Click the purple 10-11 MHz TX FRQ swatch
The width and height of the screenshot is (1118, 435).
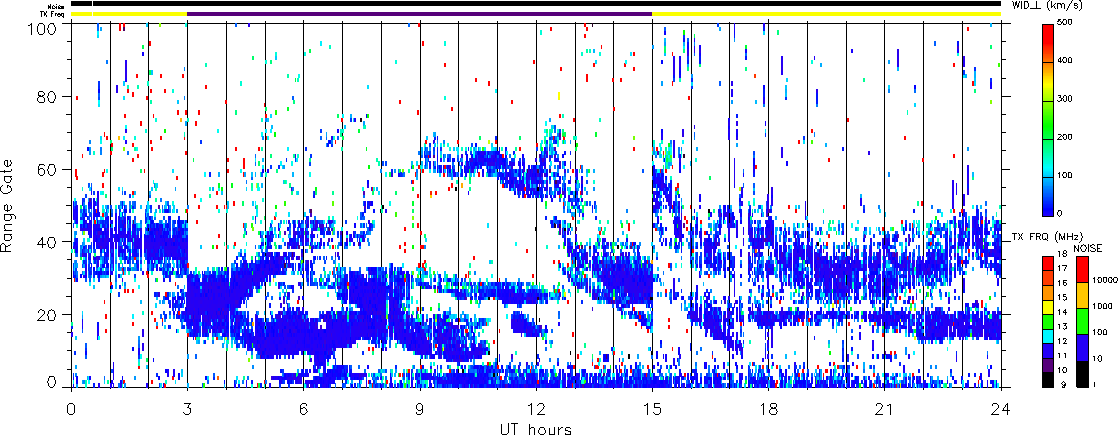(1047, 365)
